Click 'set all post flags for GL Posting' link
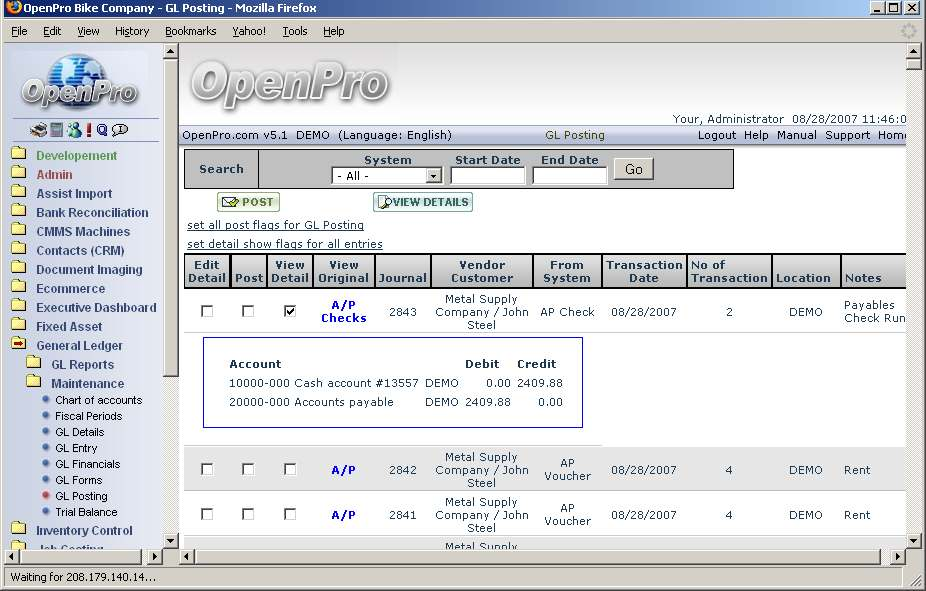This screenshot has height=591, width=926. click(275, 226)
